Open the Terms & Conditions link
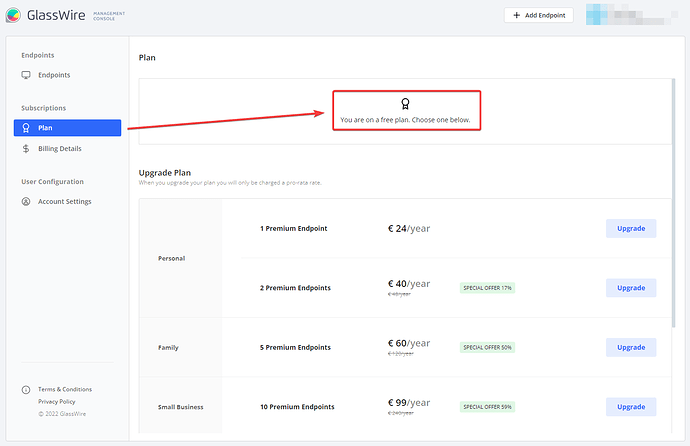 tap(65, 389)
